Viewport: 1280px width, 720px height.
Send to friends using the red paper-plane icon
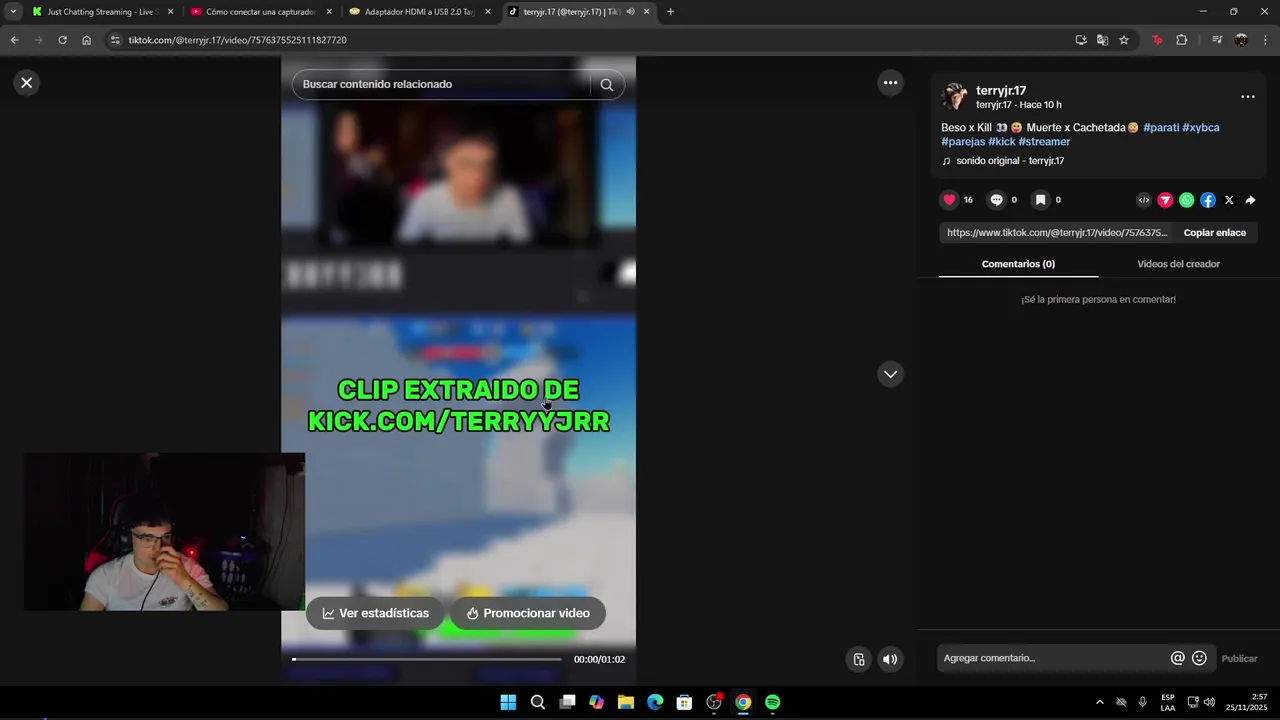[x=1165, y=200]
